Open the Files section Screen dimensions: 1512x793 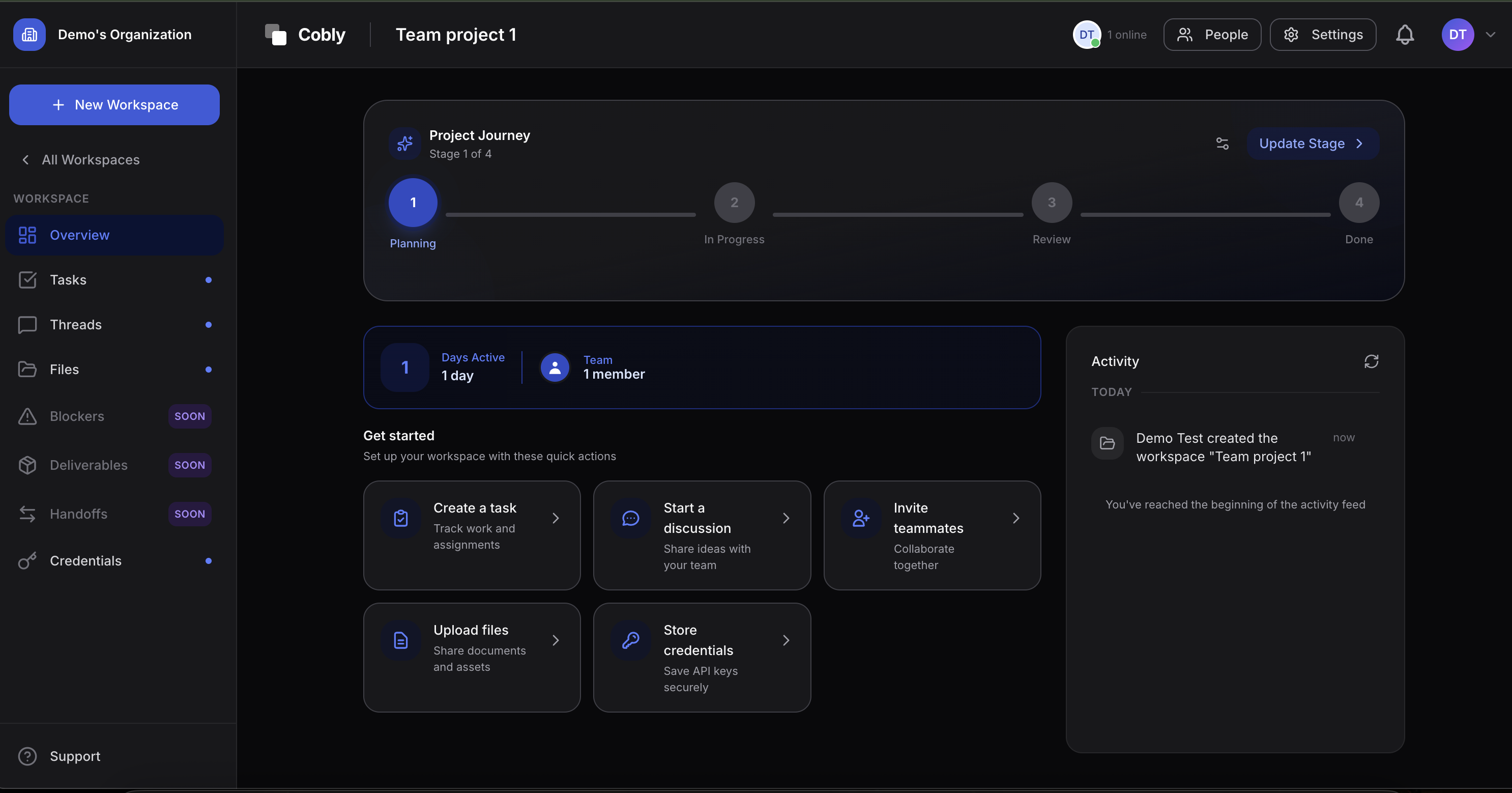(114, 370)
